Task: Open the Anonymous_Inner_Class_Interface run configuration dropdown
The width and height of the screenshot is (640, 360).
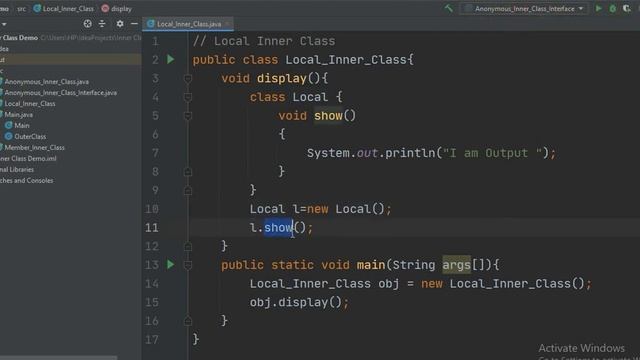Action: [525, 9]
